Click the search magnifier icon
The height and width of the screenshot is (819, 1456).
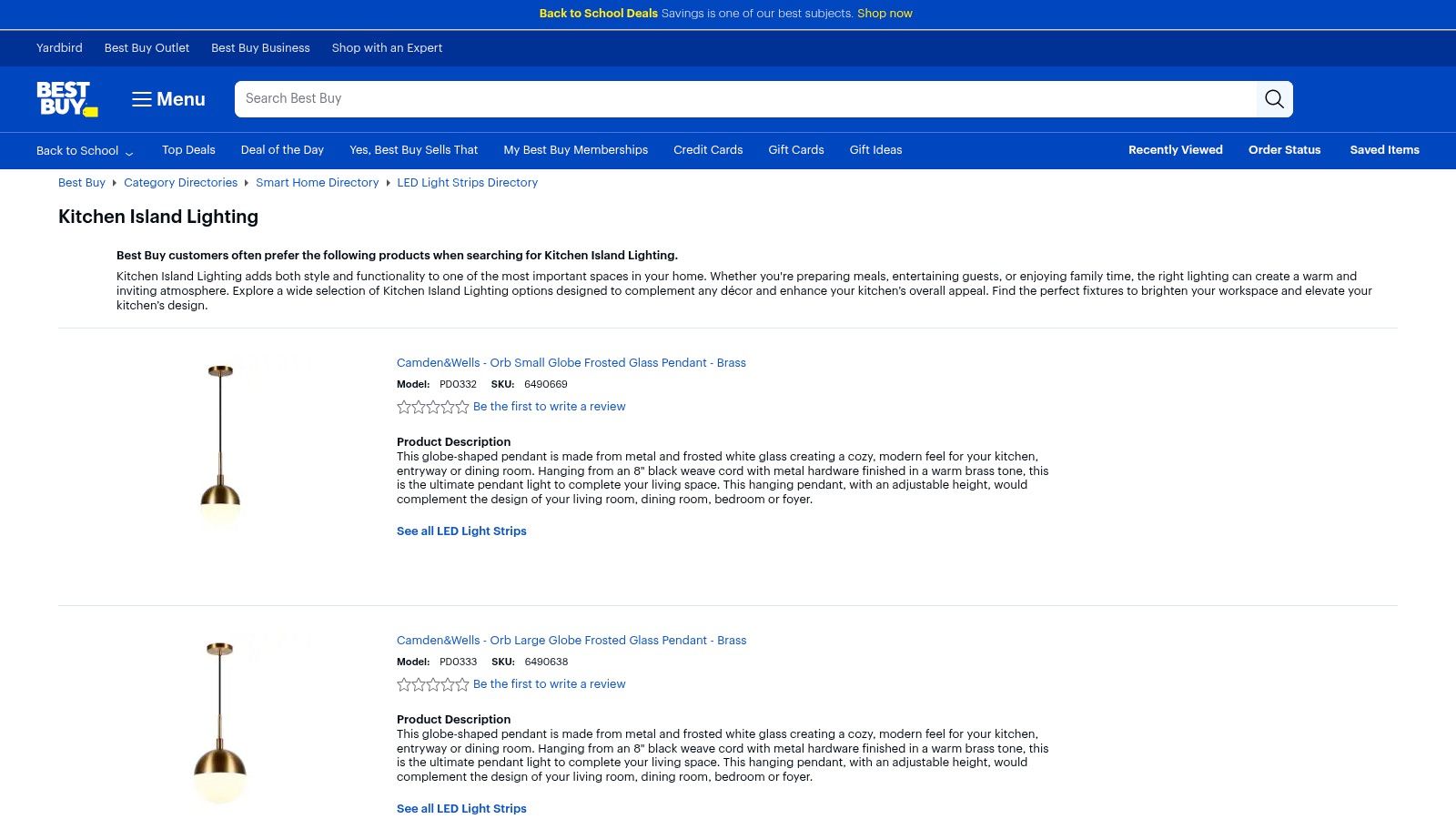(1274, 98)
